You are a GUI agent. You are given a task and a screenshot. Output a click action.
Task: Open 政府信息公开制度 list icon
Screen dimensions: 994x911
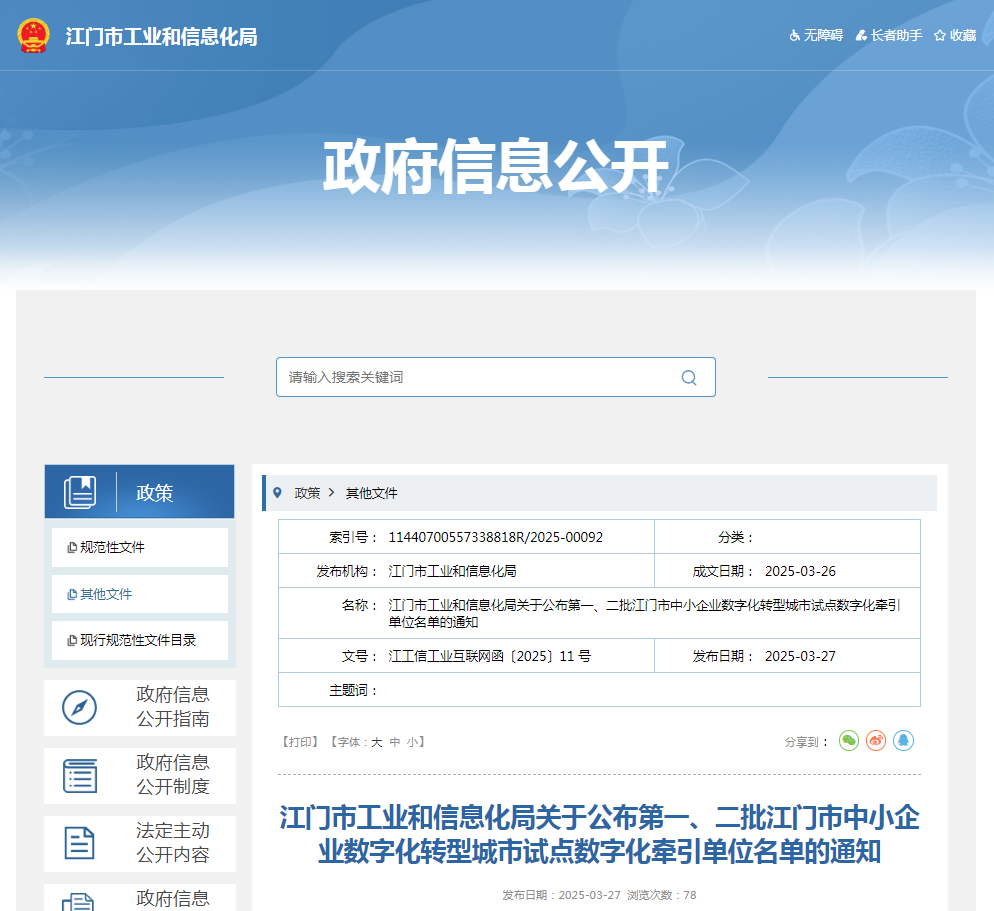(80, 775)
